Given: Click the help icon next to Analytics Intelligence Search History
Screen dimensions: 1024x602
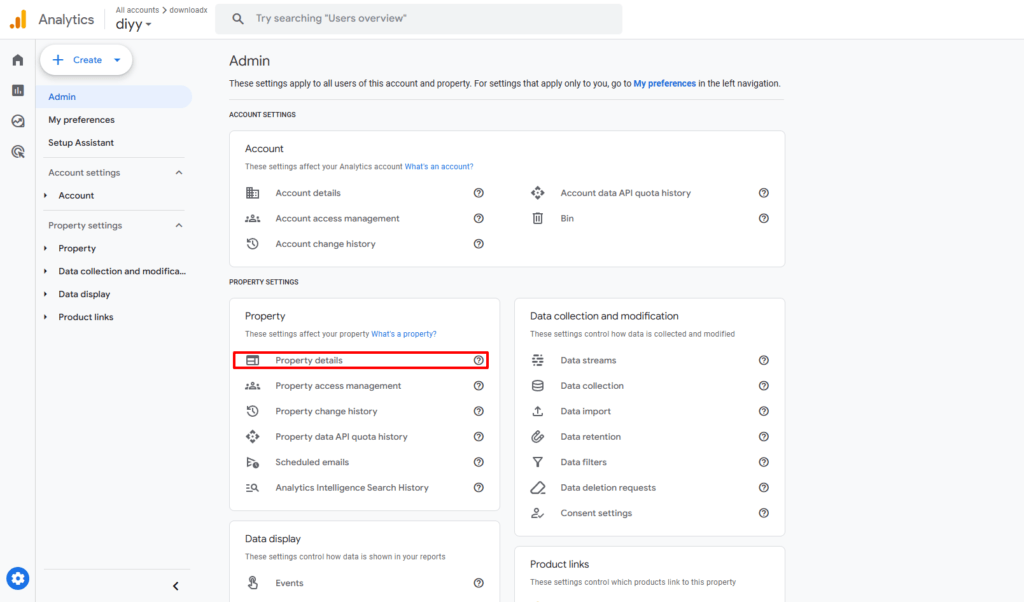Looking at the screenshot, I should (x=479, y=488).
